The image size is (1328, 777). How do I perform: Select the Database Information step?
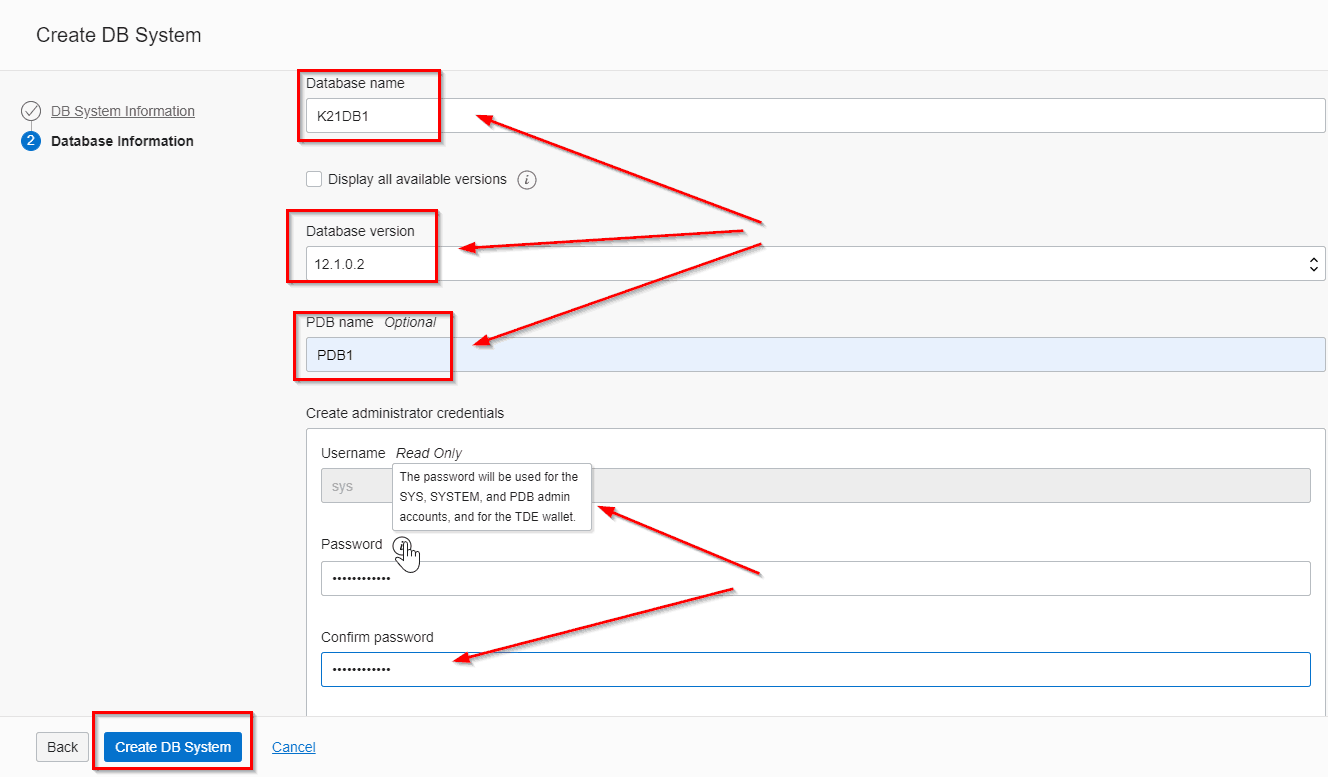pyautogui.click(x=122, y=141)
